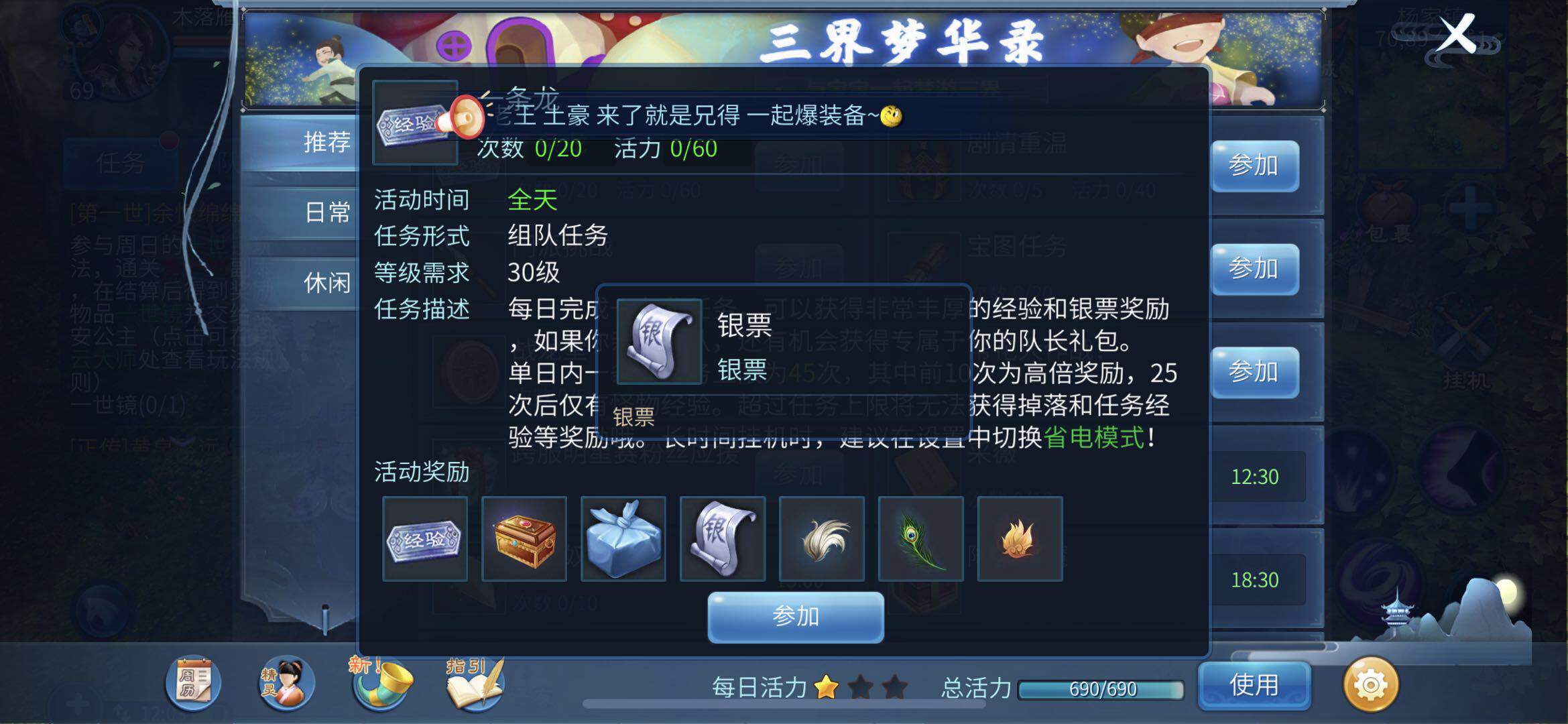Open the gold gear settings icon
Image resolution: width=1568 pixels, height=724 pixels.
(x=1370, y=684)
